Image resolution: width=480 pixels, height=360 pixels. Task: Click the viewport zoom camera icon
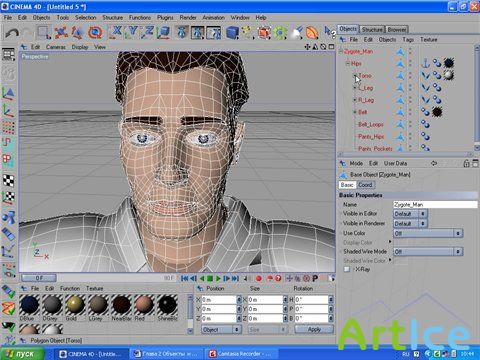pyautogui.click(x=315, y=47)
